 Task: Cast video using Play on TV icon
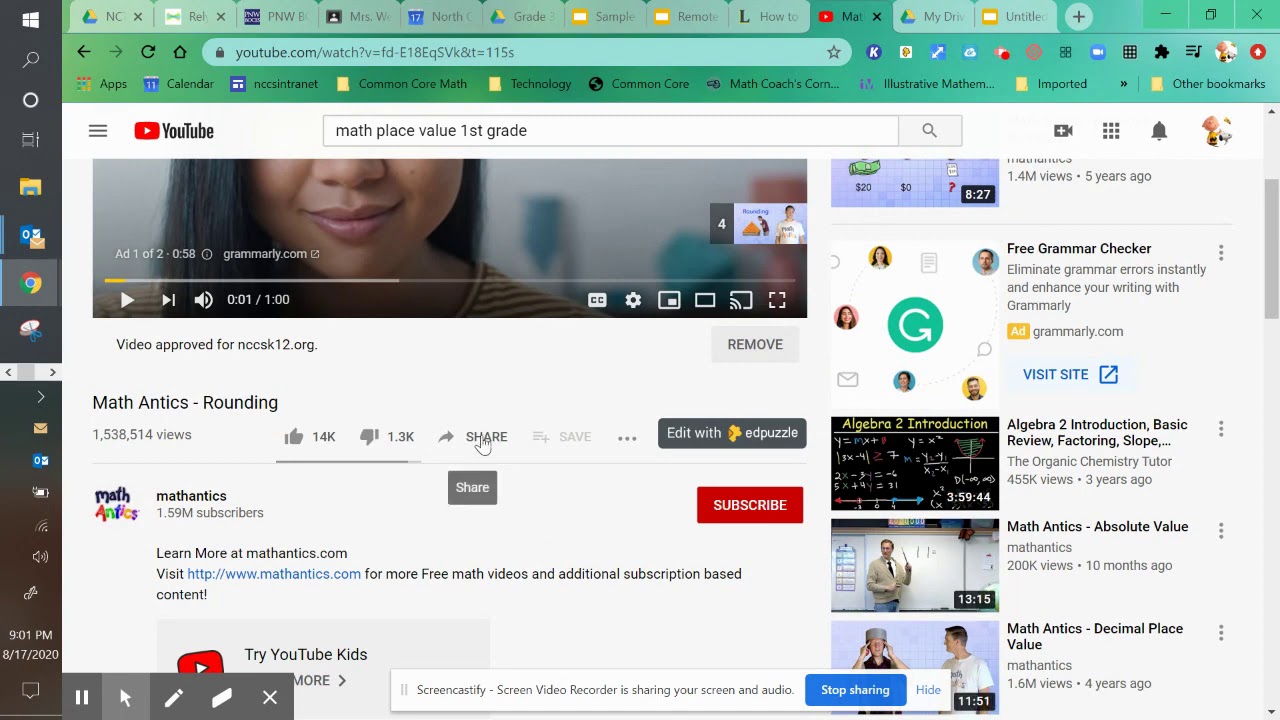pos(741,299)
